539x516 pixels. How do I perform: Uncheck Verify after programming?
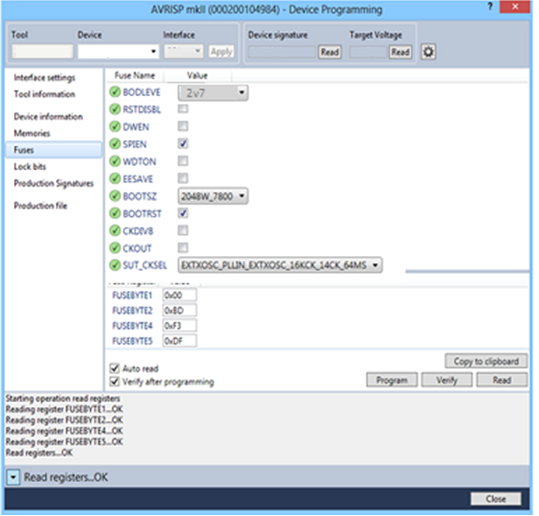114,382
